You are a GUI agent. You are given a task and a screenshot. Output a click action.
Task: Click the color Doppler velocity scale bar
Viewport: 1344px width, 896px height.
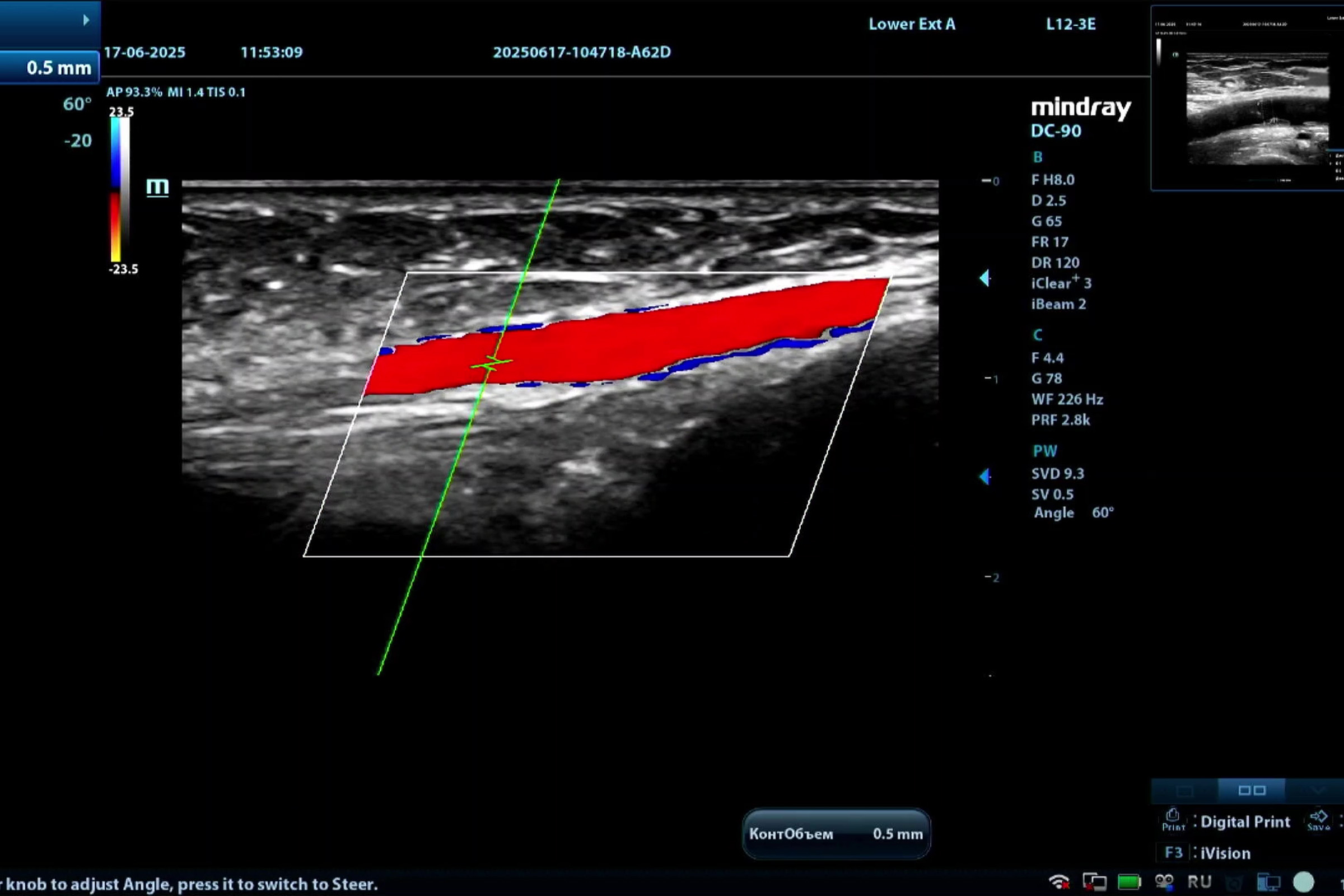point(119,190)
